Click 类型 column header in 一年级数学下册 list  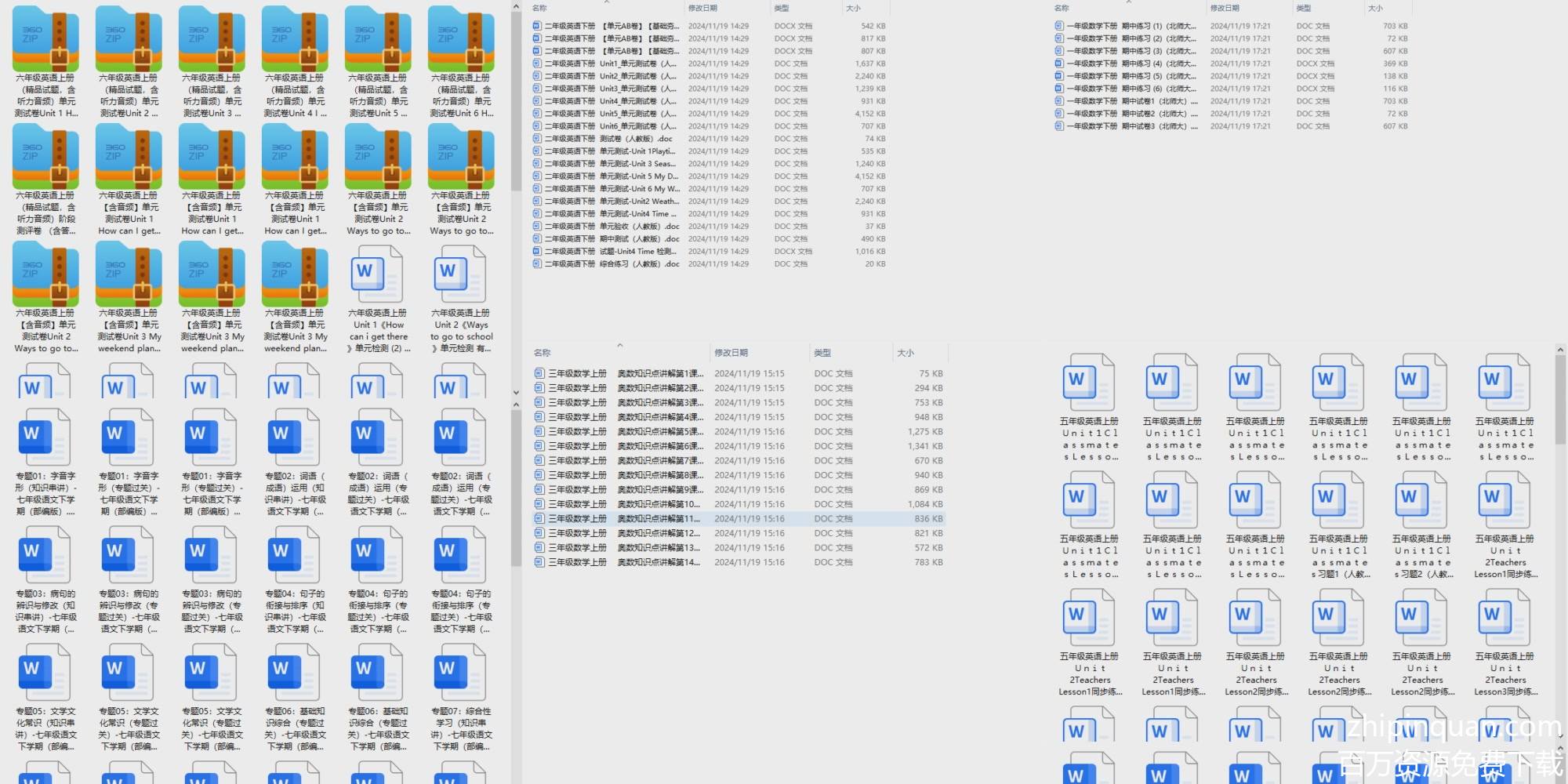(1304, 8)
